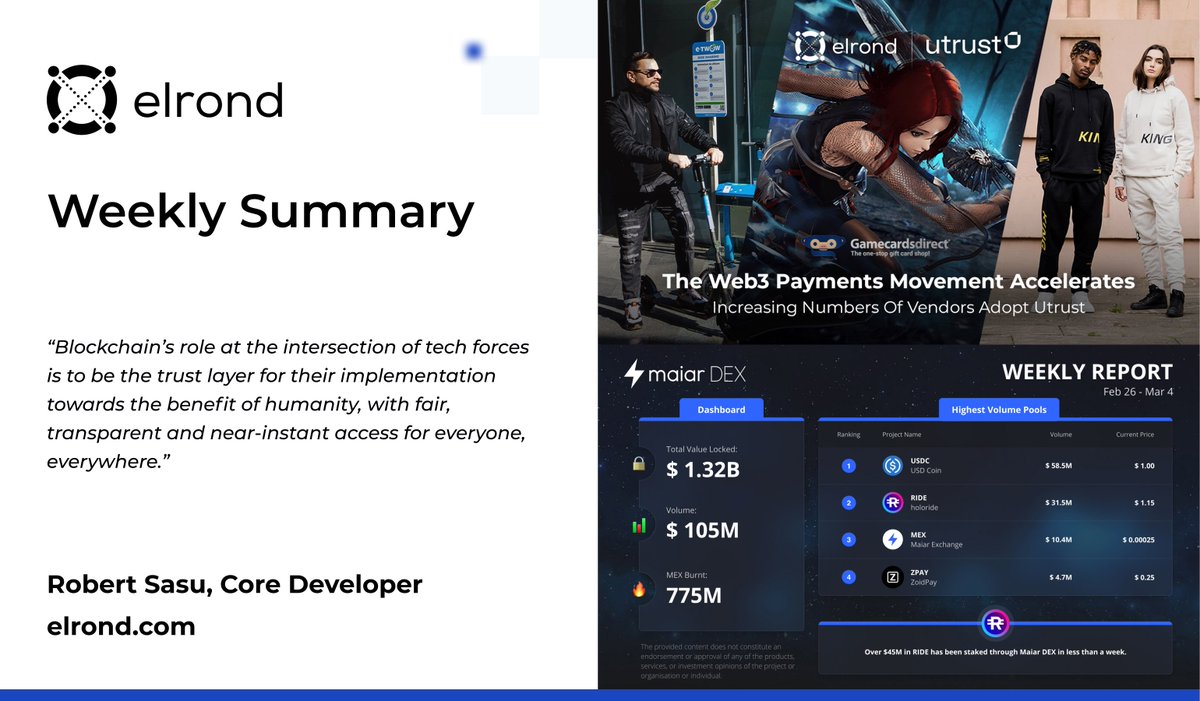The width and height of the screenshot is (1200, 701).
Task: Click the RIDE icon above staking note
Action: 995,624
